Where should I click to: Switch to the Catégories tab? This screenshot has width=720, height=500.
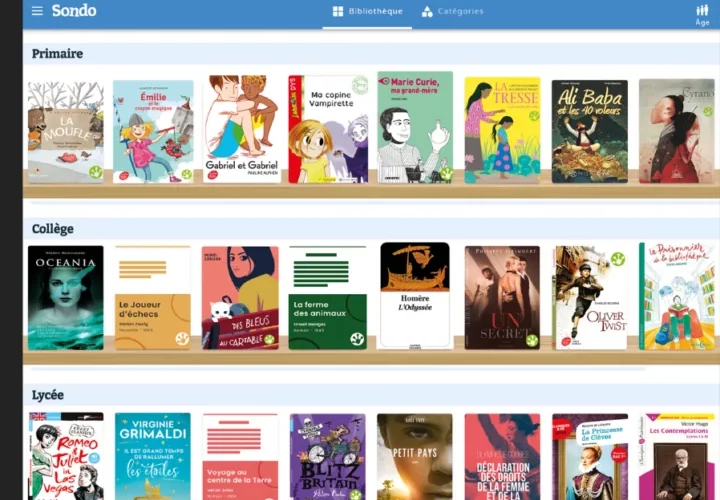452,11
